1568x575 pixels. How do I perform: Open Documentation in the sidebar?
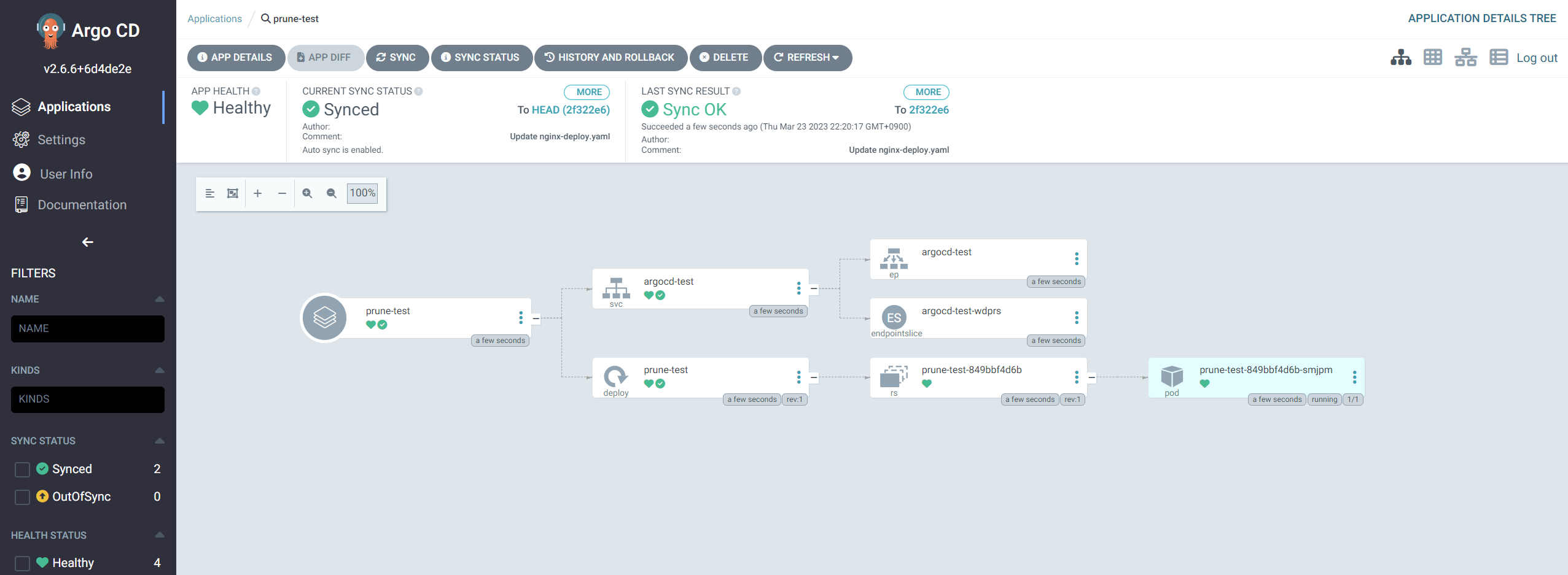tap(82, 205)
